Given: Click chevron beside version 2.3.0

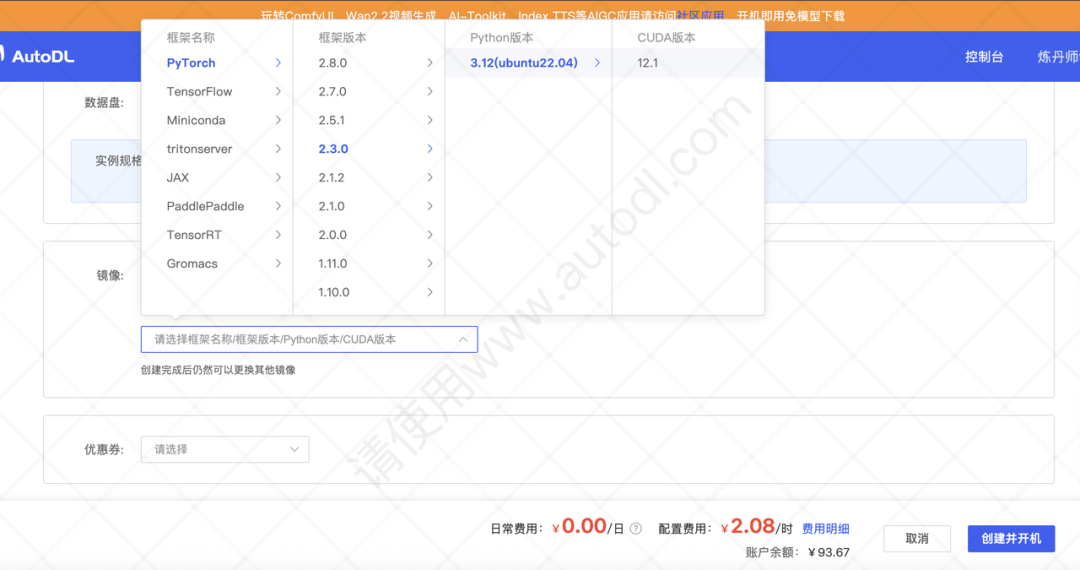Looking at the screenshot, I should [x=430, y=149].
